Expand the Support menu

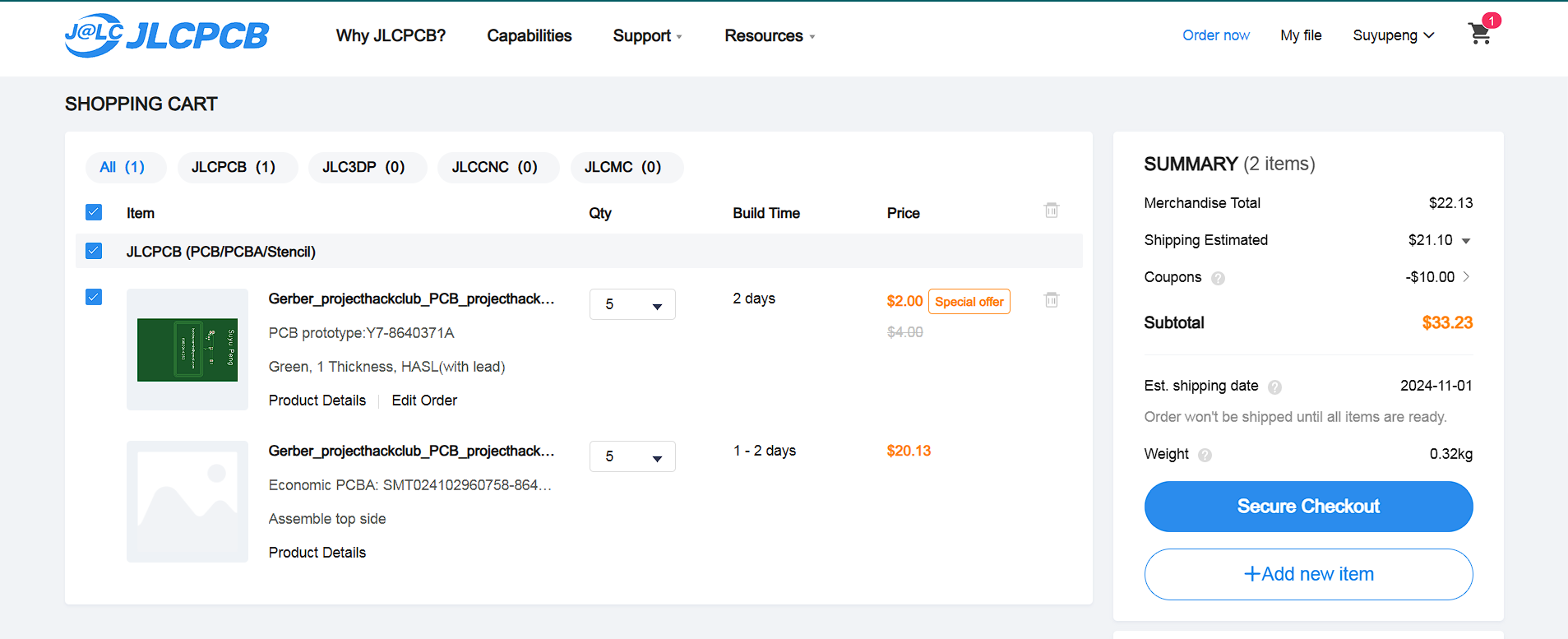(x=647, y=35)
